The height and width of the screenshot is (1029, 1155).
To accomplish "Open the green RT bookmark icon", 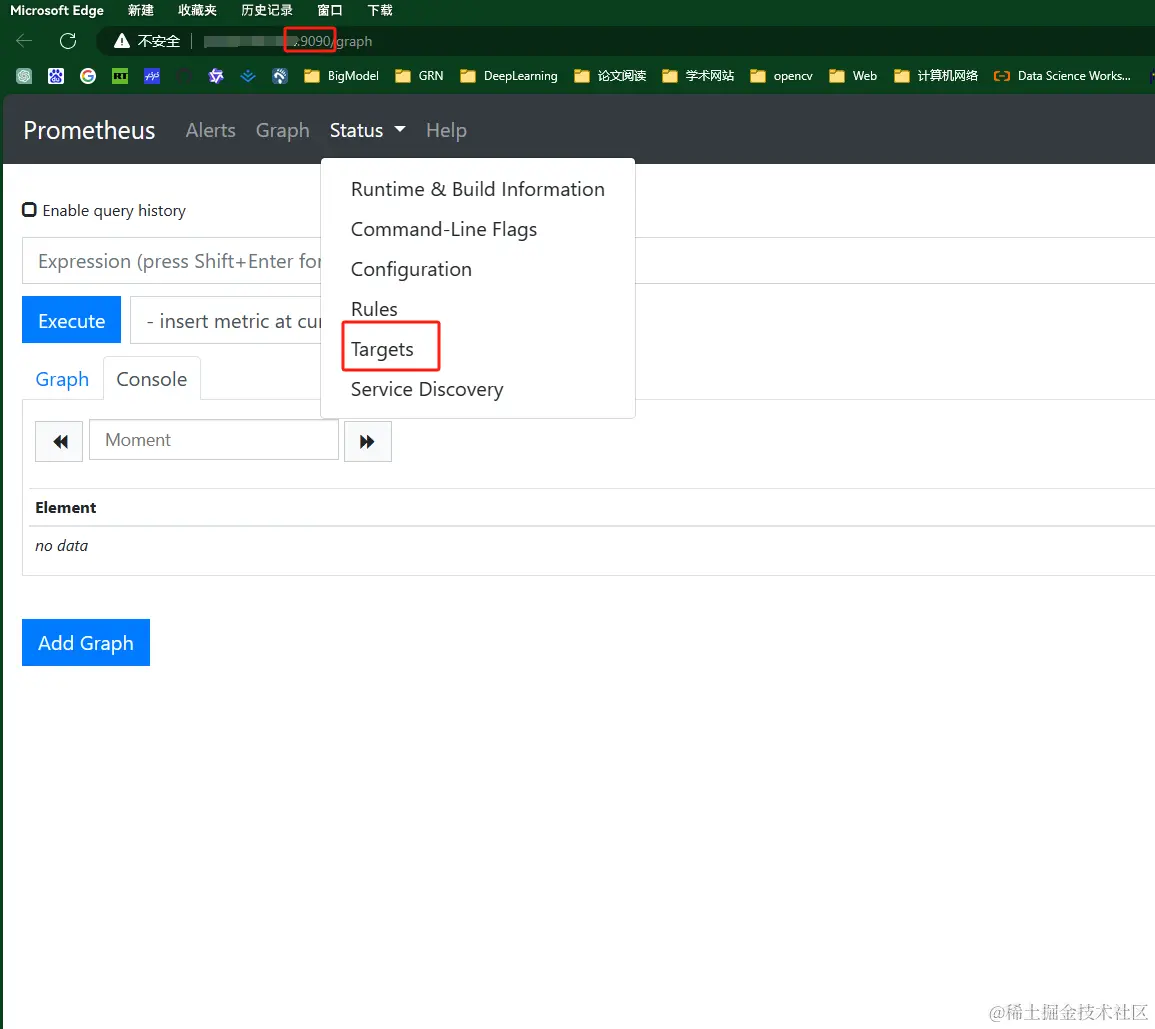I will pos(120,76).
